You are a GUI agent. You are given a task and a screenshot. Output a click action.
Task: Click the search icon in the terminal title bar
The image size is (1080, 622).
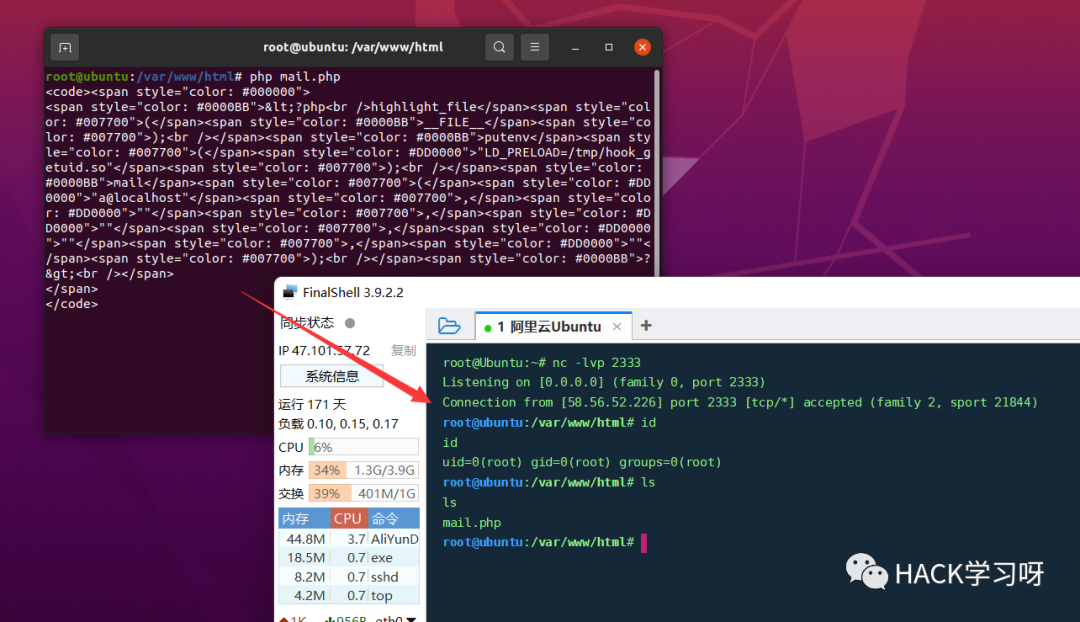(x=499, y=48)
